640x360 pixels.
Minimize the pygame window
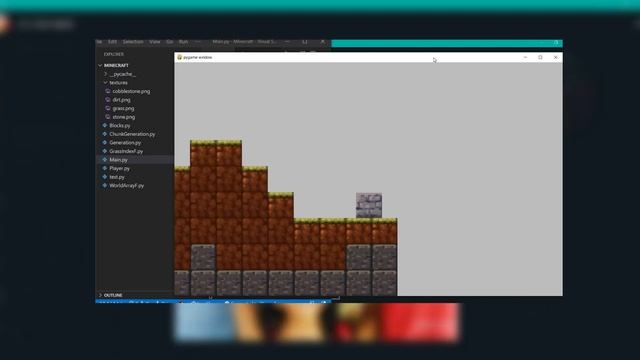(525, 58)
